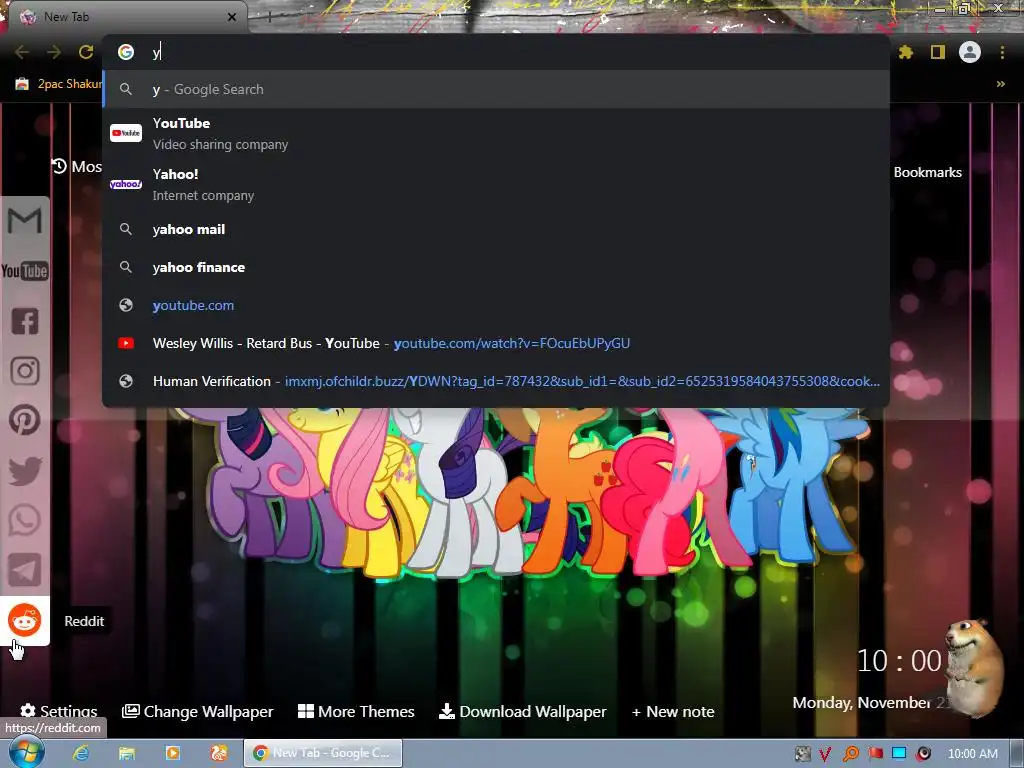Open the Windows Start menu
This screenshot has height=768, width=1024.
pyautogui.click(x=26, y=753)
